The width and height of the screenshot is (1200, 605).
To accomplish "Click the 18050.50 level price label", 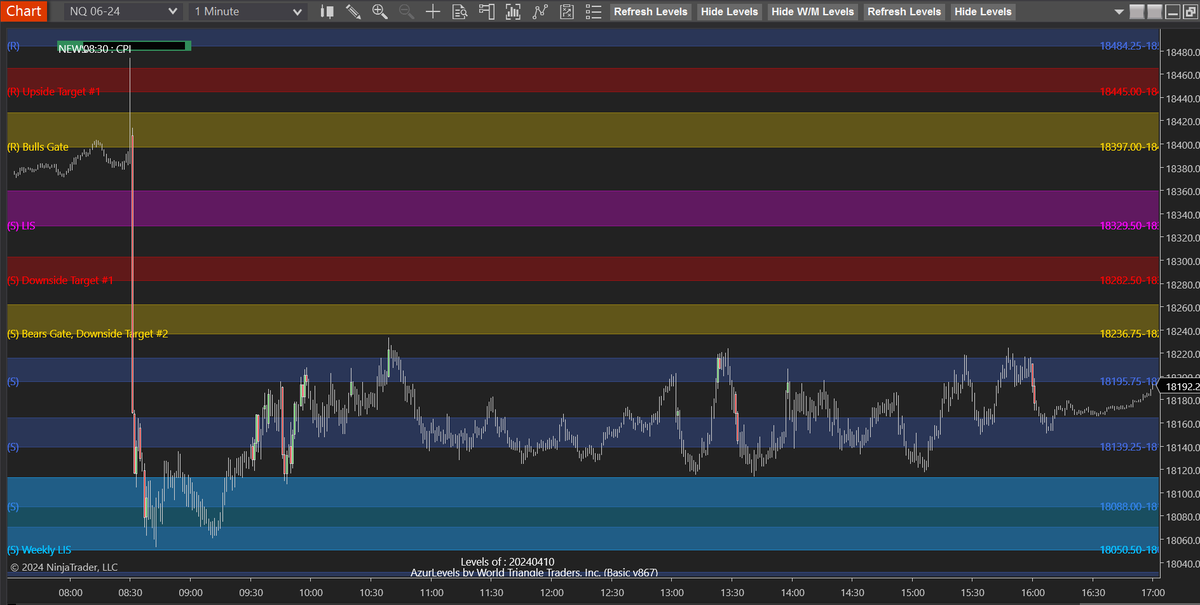I will [1128, 550].
